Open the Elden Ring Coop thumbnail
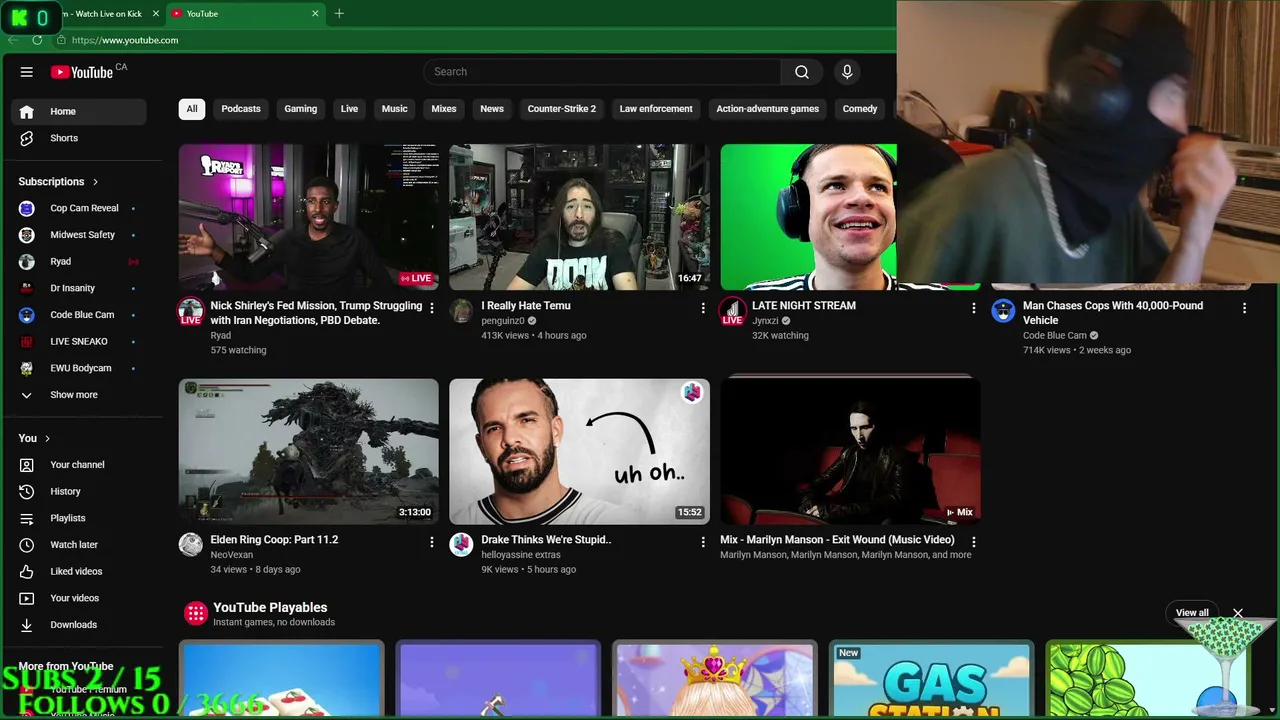The width and height of the screenshot is (1280, 720). [x=309, y=451]
